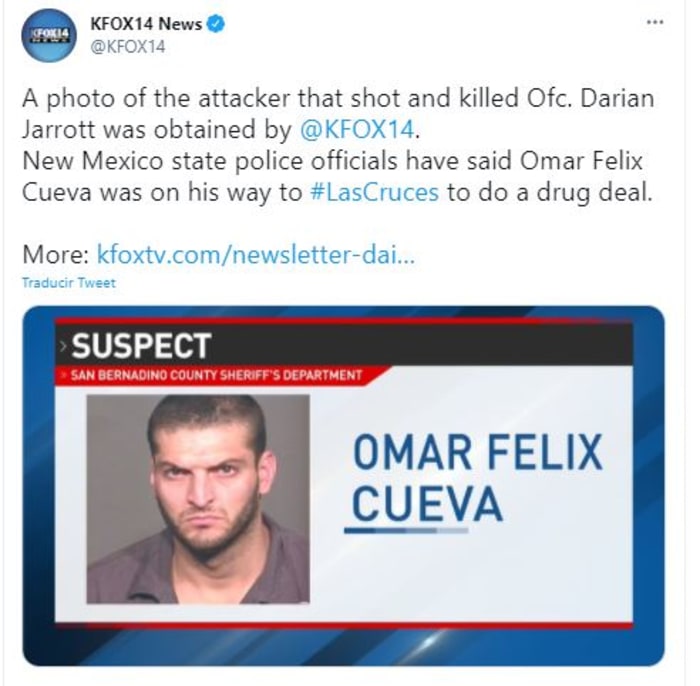The width and height of the screenshot is (700, 686).
Task: Follow the @KFOX14 mention in the tweet text
Action: point(355,128)
